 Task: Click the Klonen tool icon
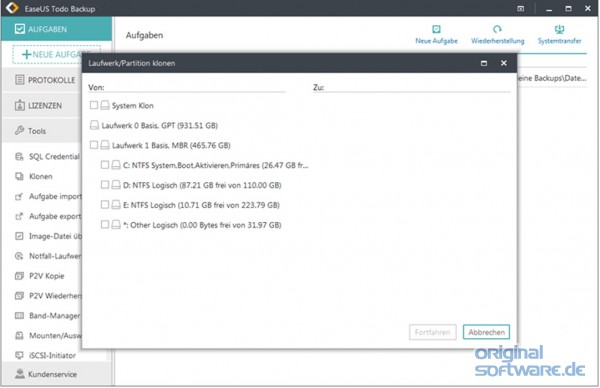click(19, 176)
